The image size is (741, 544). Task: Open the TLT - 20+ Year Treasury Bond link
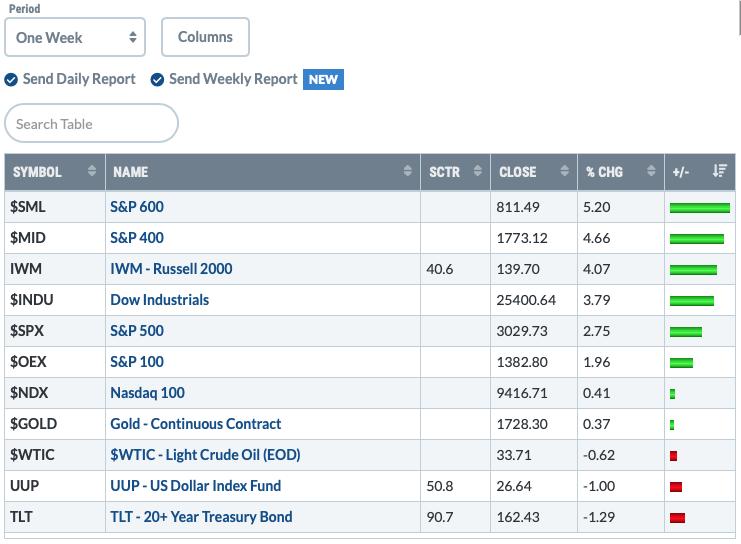click(x=201, y=517)
